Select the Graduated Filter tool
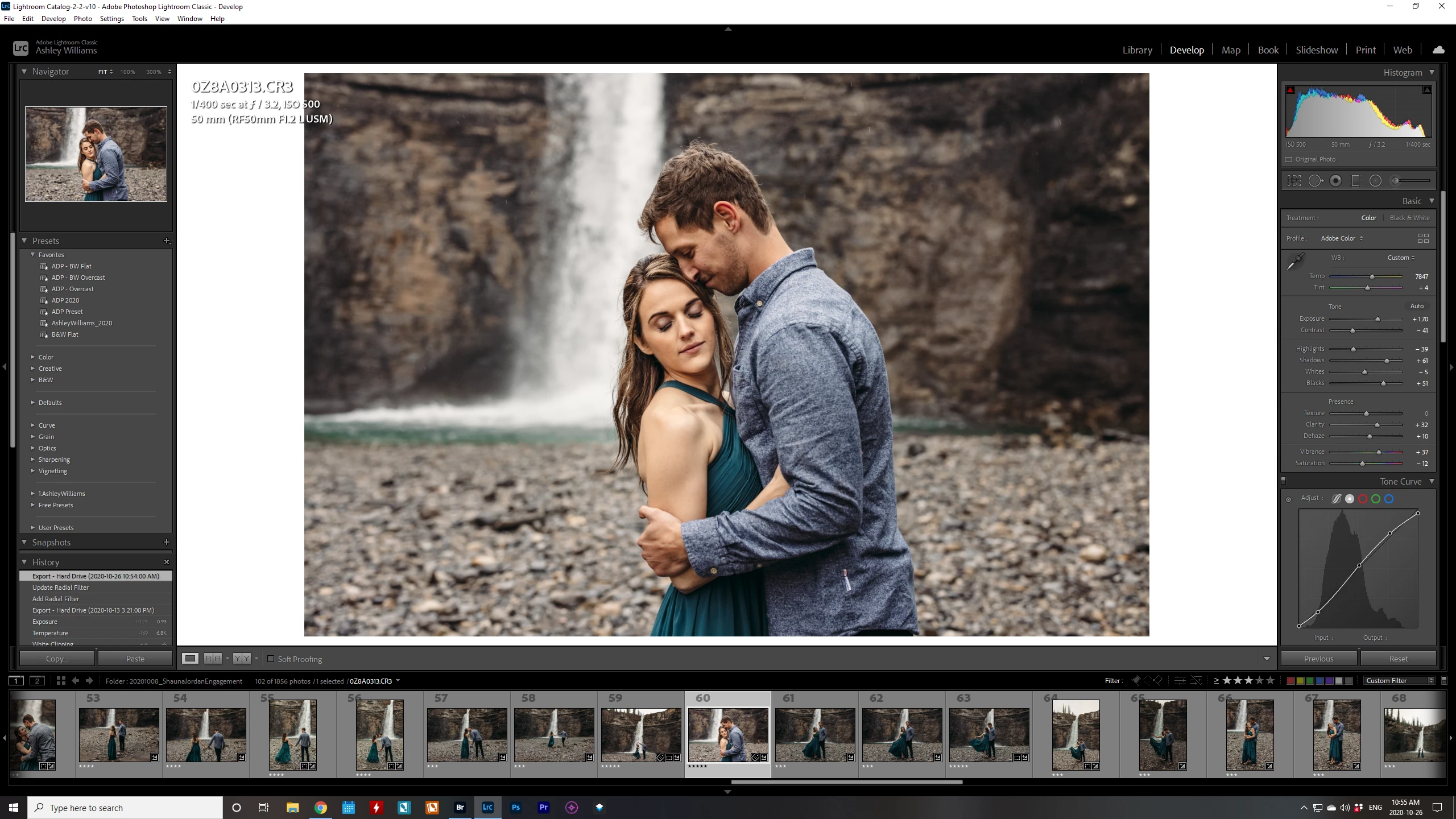 pos(1355,181)
